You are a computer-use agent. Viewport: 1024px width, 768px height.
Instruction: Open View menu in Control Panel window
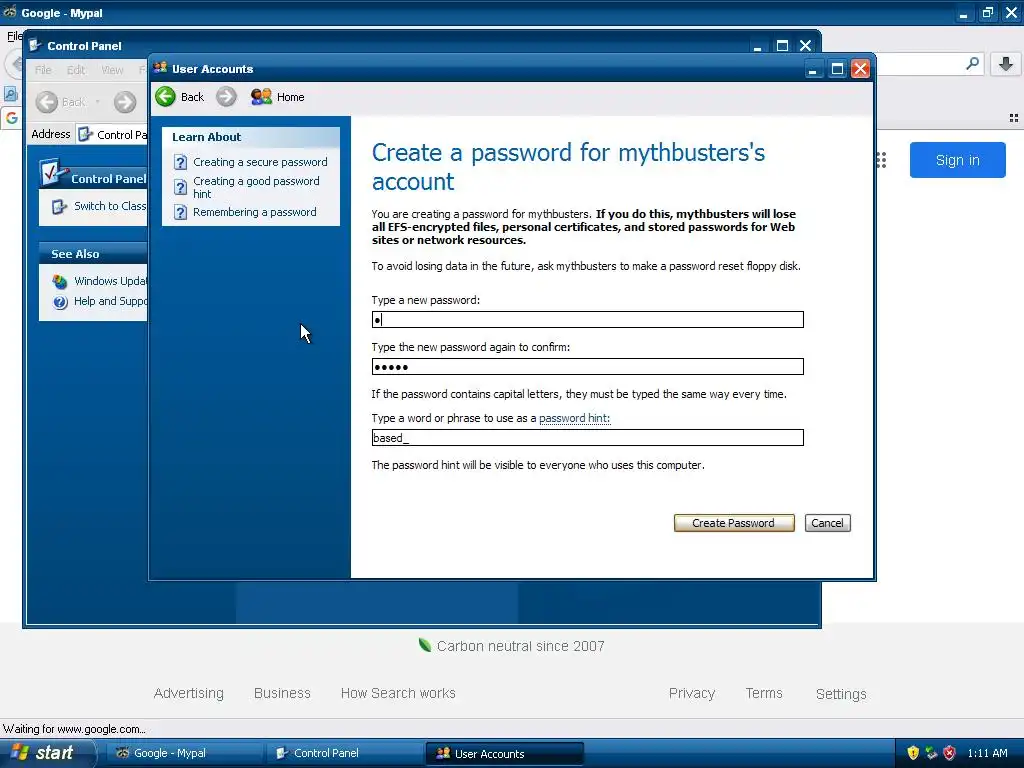112,70
